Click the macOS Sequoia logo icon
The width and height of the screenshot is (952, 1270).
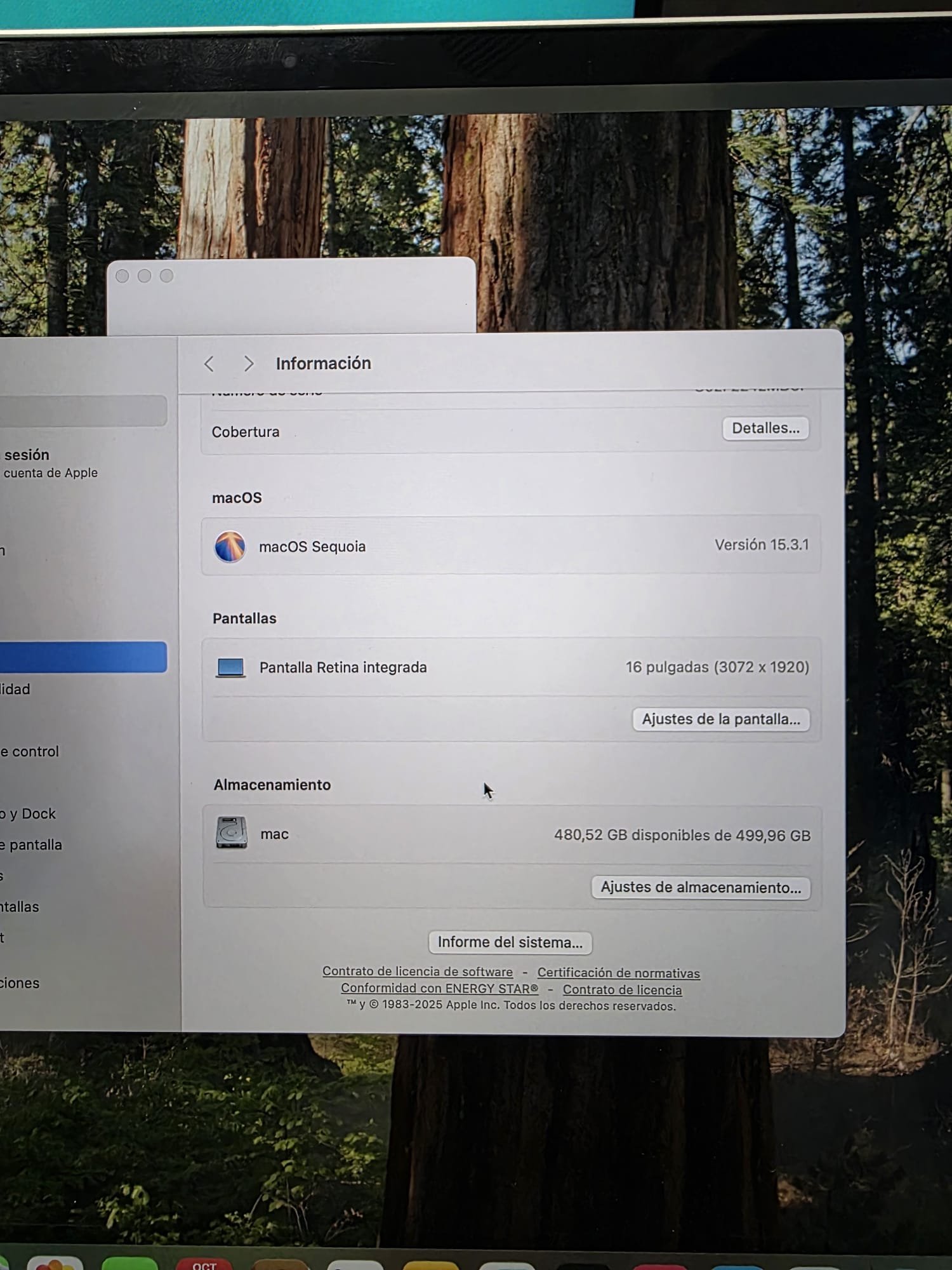click(x=230, y=547)
